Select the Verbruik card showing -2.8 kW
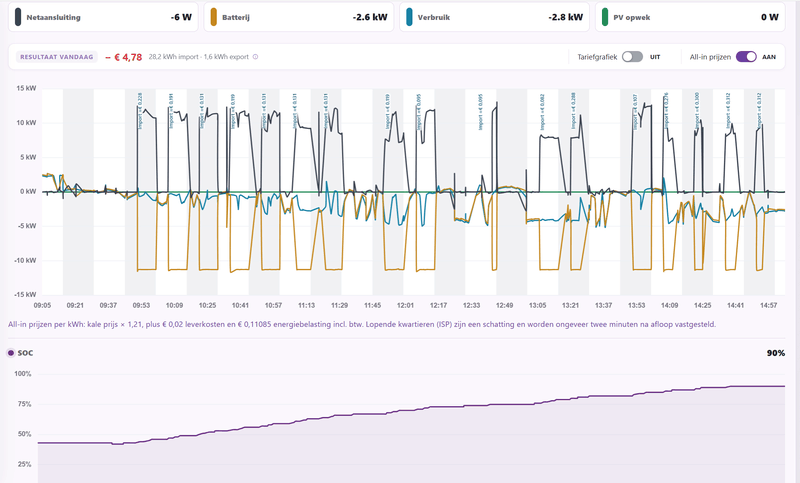The height and width of the screenshot is (483, 800). point(494,17)
